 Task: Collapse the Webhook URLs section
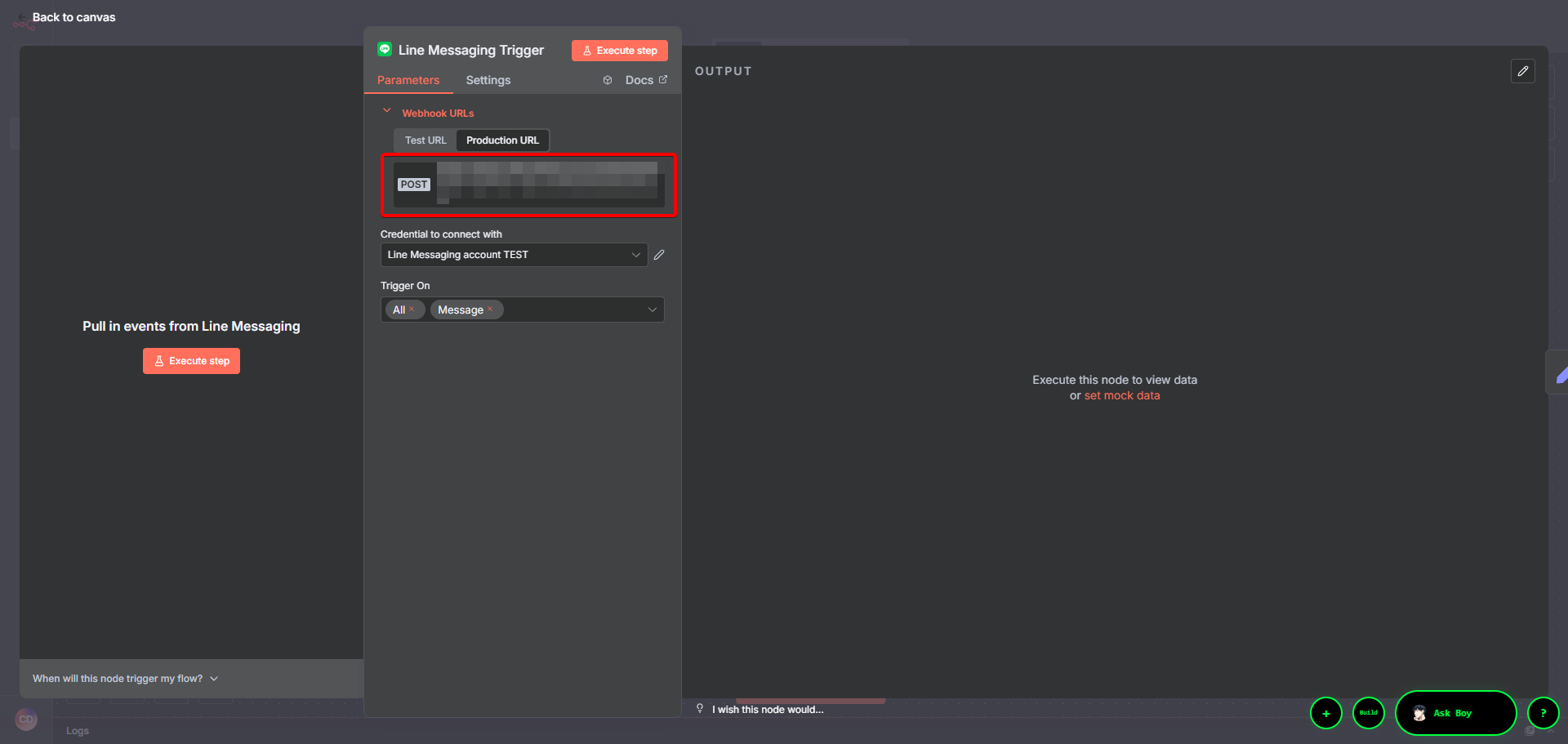pyautogui.click(x=387, y=112)
